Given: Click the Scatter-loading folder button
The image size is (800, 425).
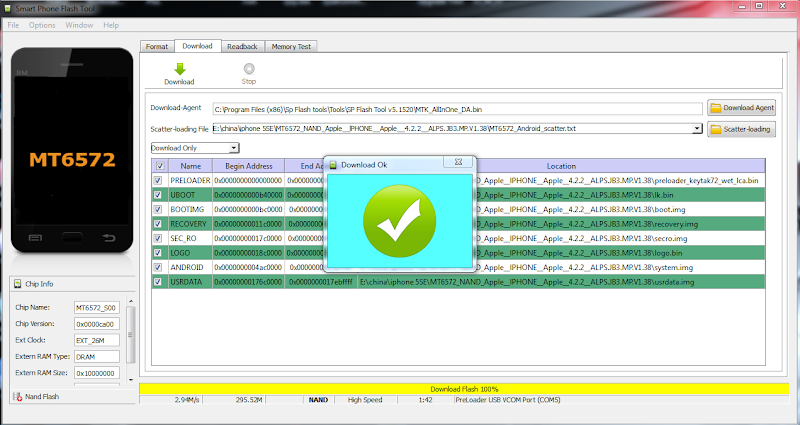Looking at the screenshot, I should point(741,129).
